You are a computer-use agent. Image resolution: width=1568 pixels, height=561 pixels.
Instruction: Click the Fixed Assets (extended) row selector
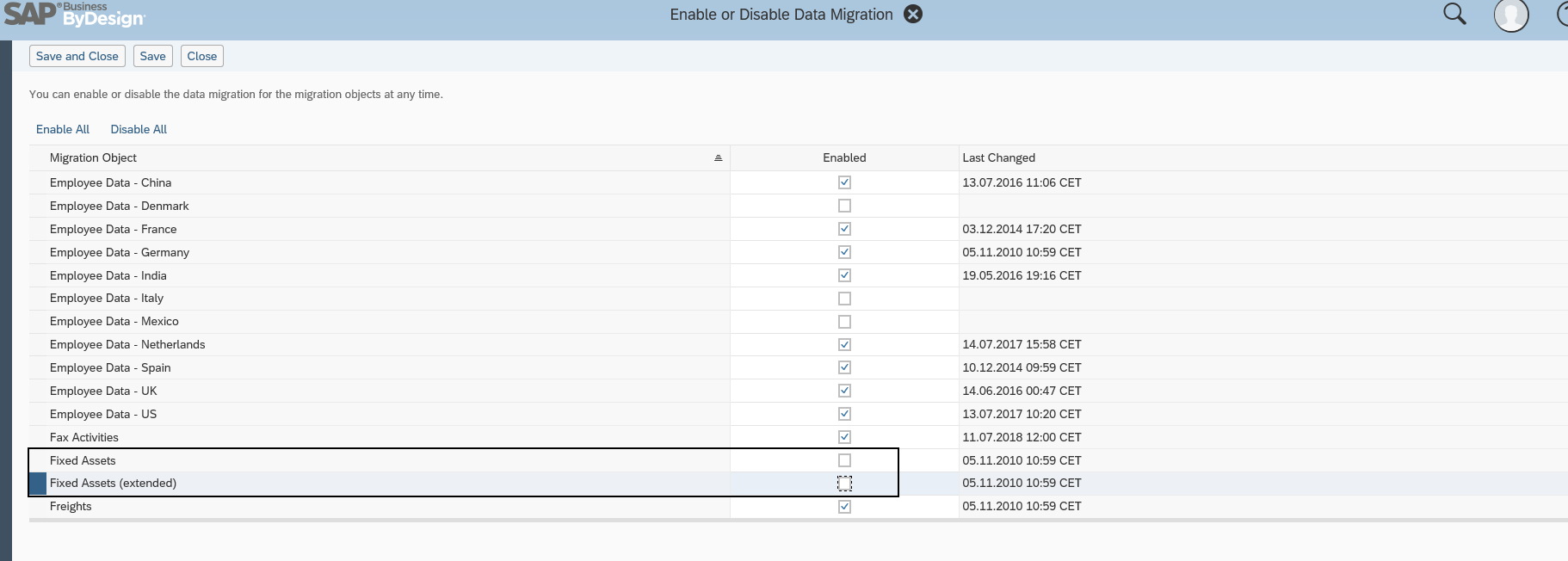click(x=38, y=484)
